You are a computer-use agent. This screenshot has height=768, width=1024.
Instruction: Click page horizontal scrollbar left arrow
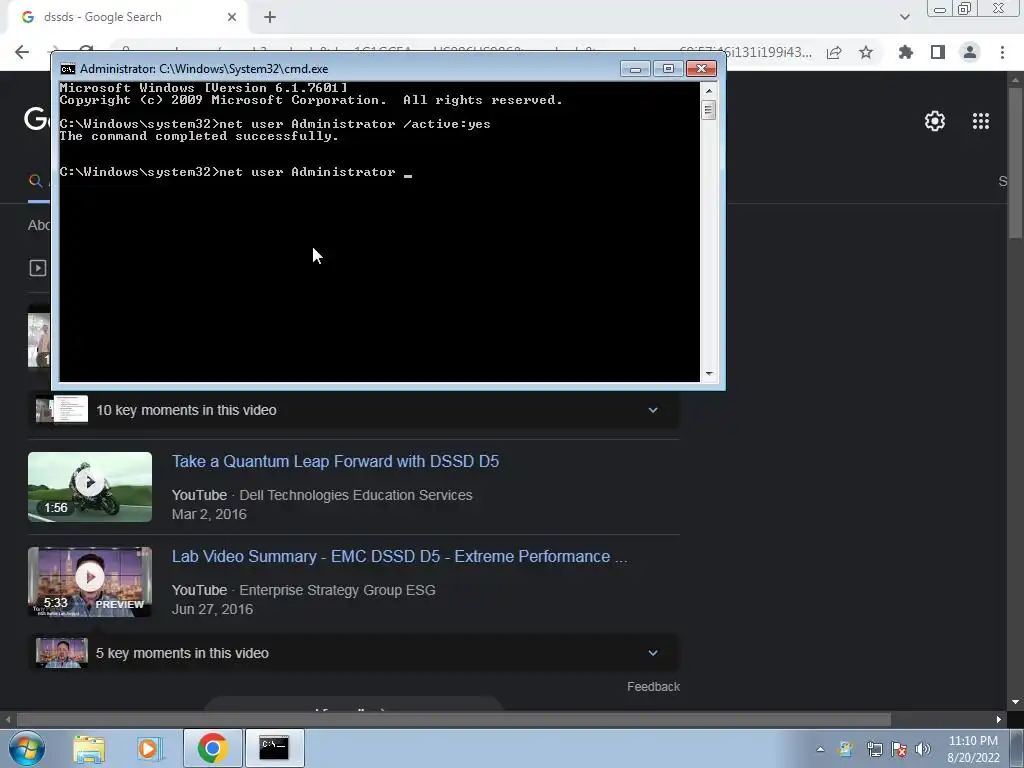point(8,719)
